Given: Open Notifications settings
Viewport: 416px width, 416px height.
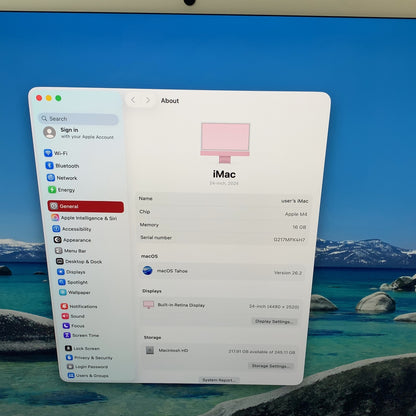Looking at the screenshot, I should click(x=79, y=306).
